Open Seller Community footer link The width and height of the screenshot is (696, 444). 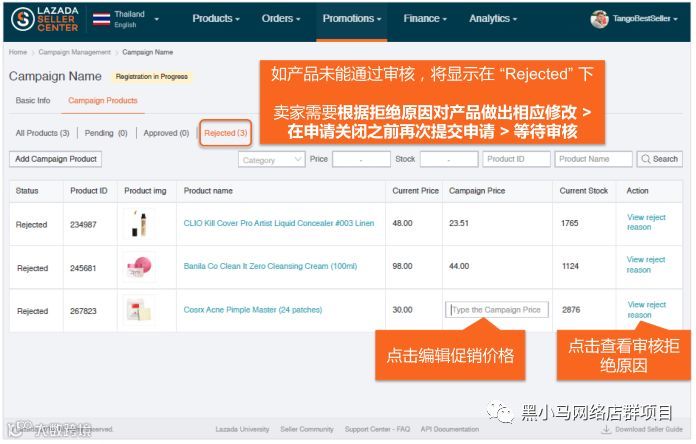tap(307, 429)
